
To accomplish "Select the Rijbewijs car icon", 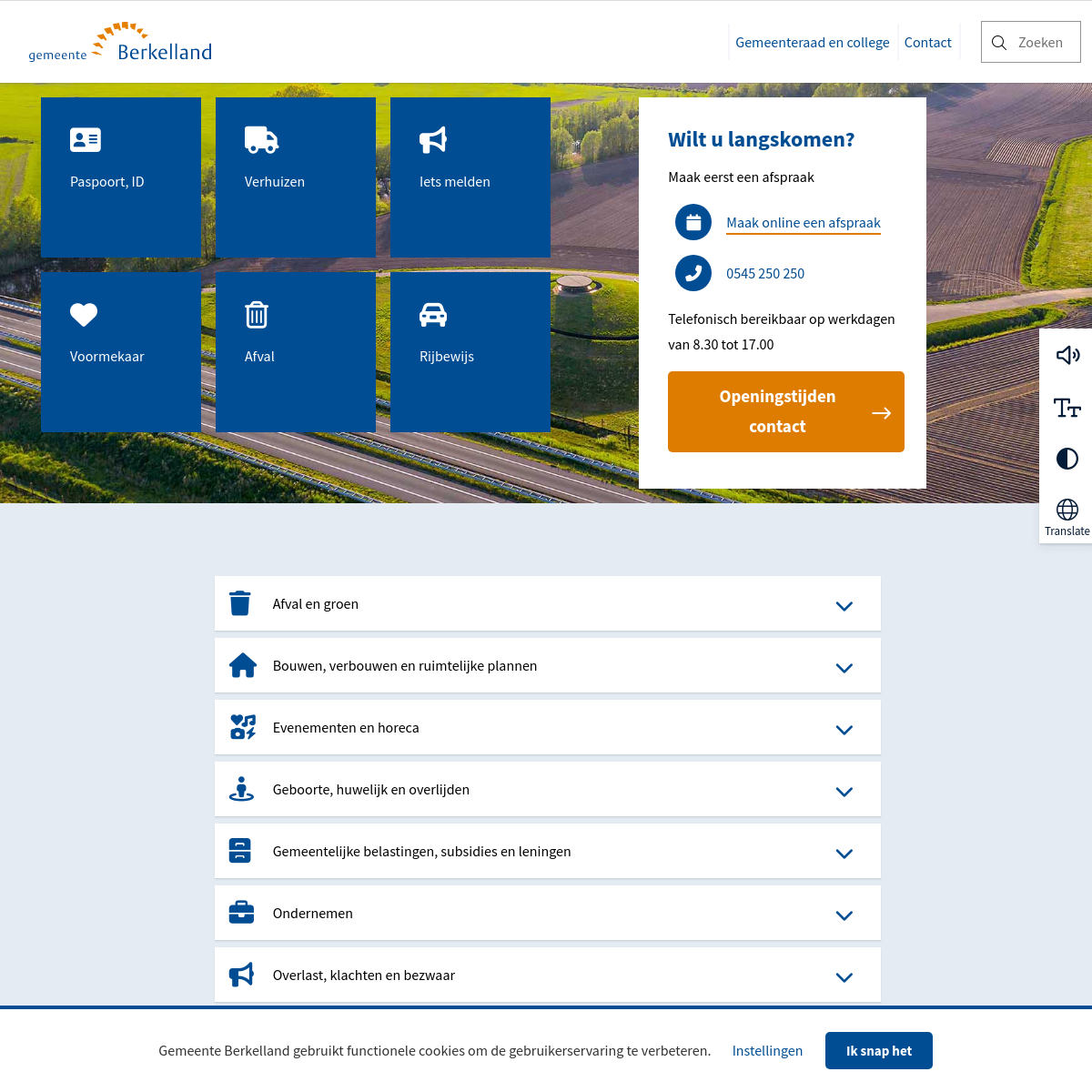I will tap(433, 314).
